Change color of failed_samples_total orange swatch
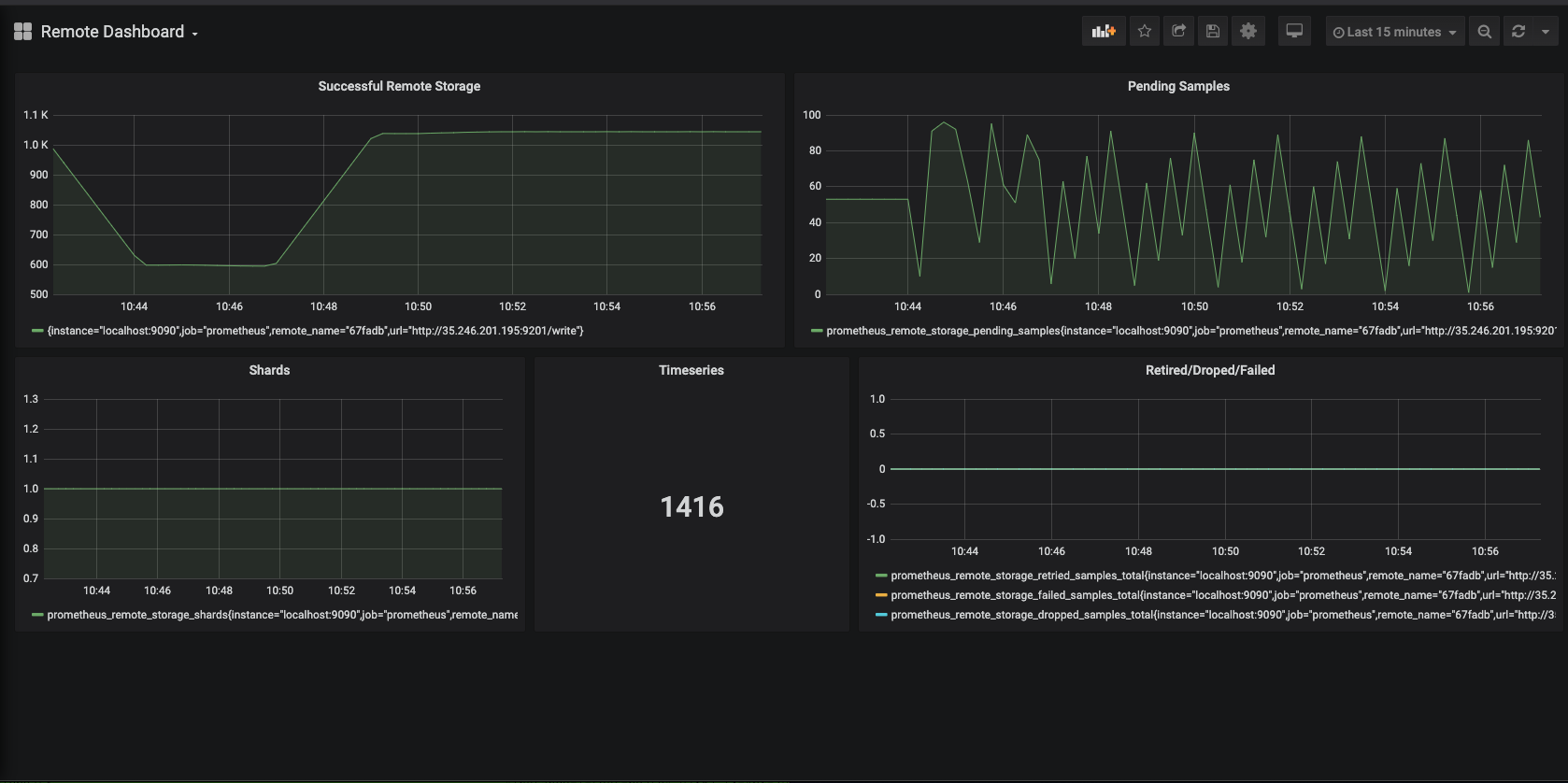Viewport: 1568px width, 783px height. pos(881,595)
